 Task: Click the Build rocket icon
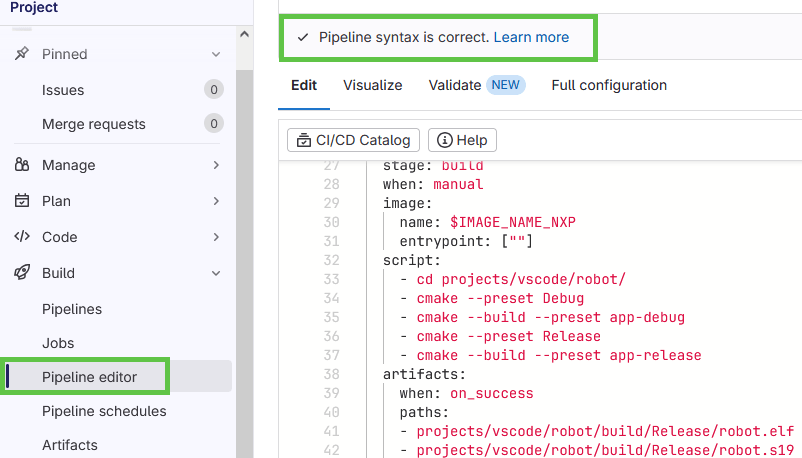(21, 272)
